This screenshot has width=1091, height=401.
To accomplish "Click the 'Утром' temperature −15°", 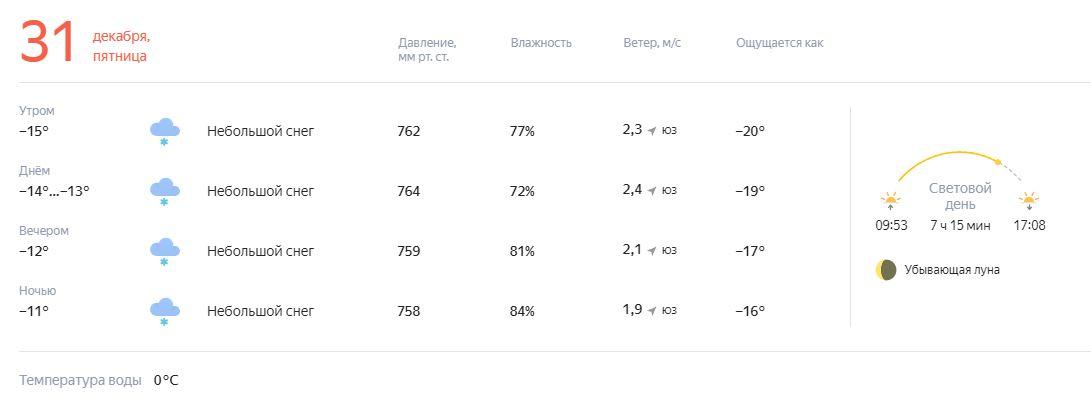I will (34, 131).
